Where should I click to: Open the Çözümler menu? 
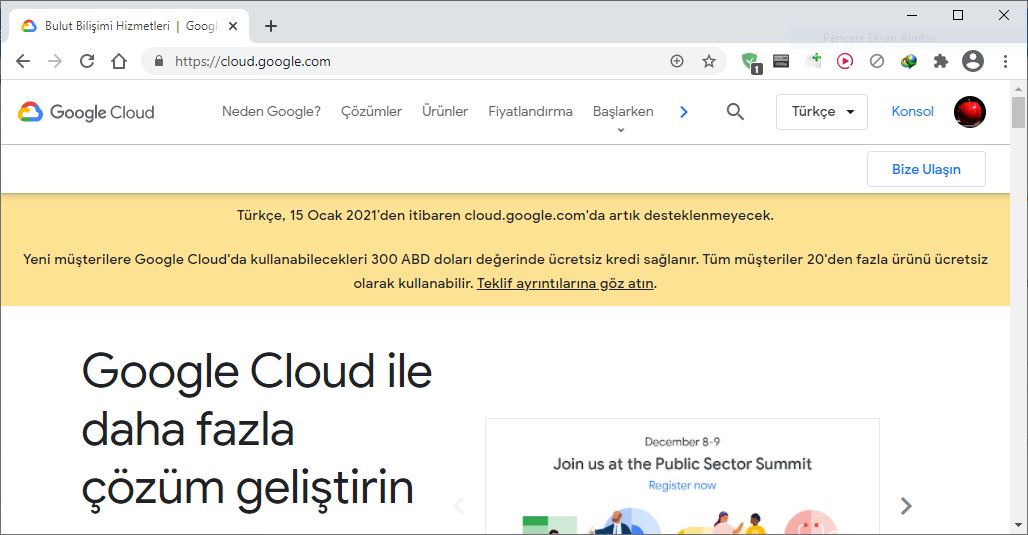pos(371,111)
